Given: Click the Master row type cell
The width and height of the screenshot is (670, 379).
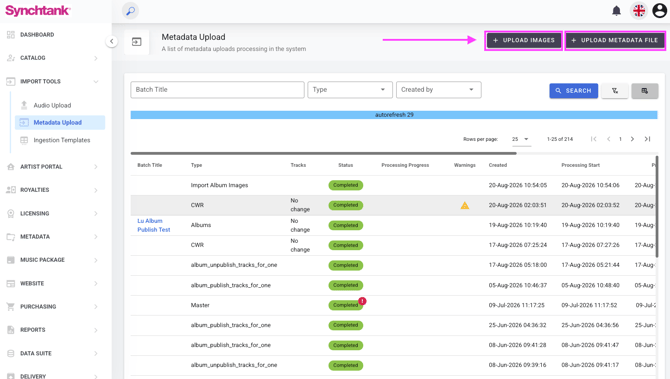Looking at the screenshot, I should click(200, 305).
